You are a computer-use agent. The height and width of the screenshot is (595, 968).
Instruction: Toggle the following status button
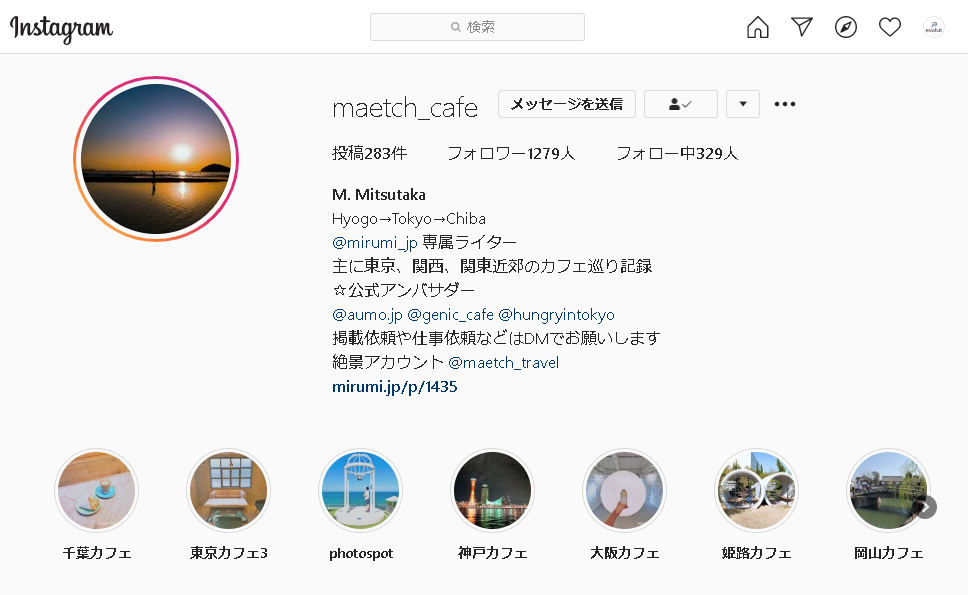click(680, 104)
